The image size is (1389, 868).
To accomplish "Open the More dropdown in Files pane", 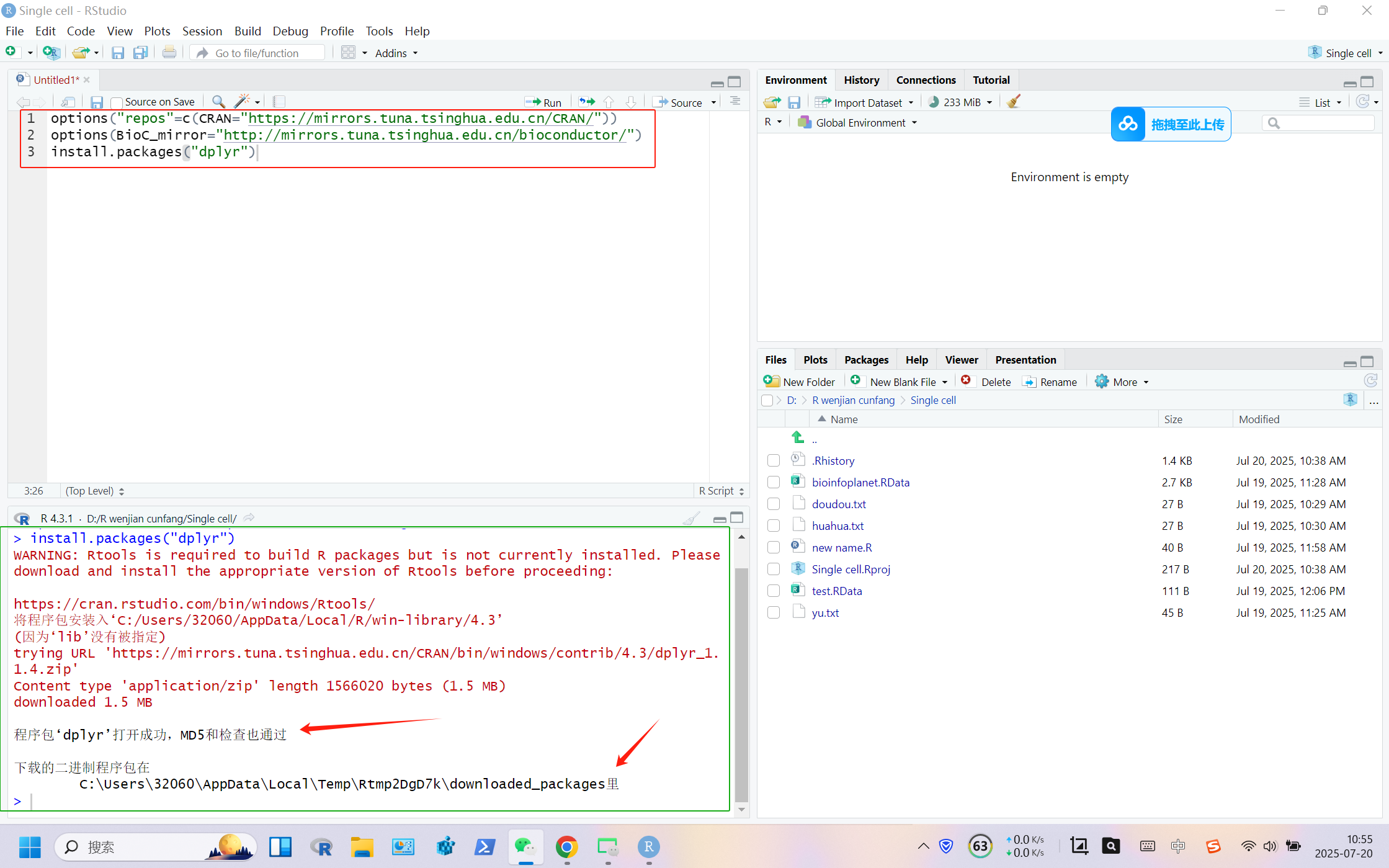I will 1124,382.
